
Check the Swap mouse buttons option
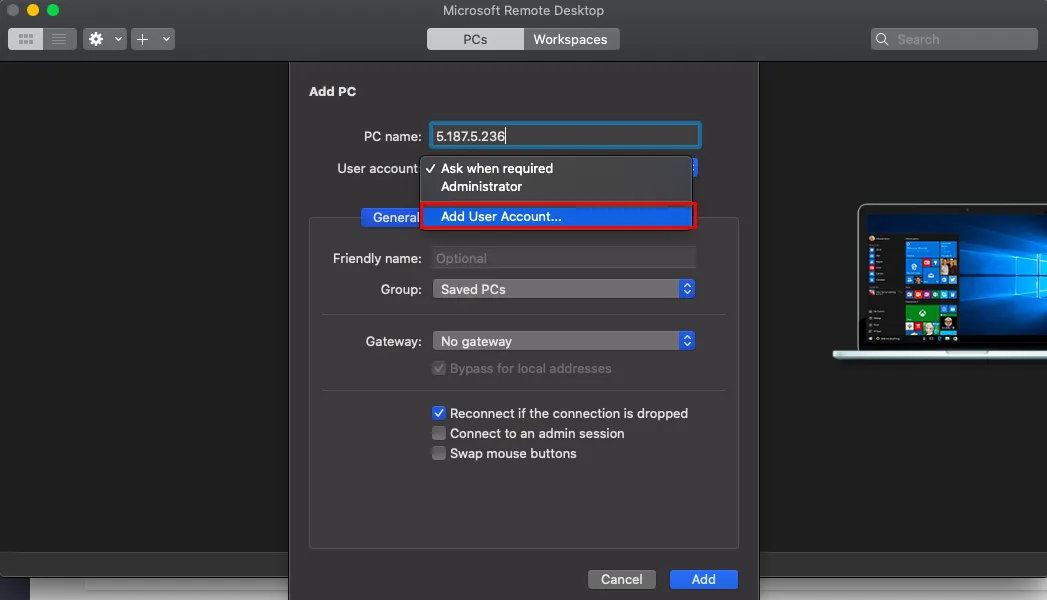439,453
